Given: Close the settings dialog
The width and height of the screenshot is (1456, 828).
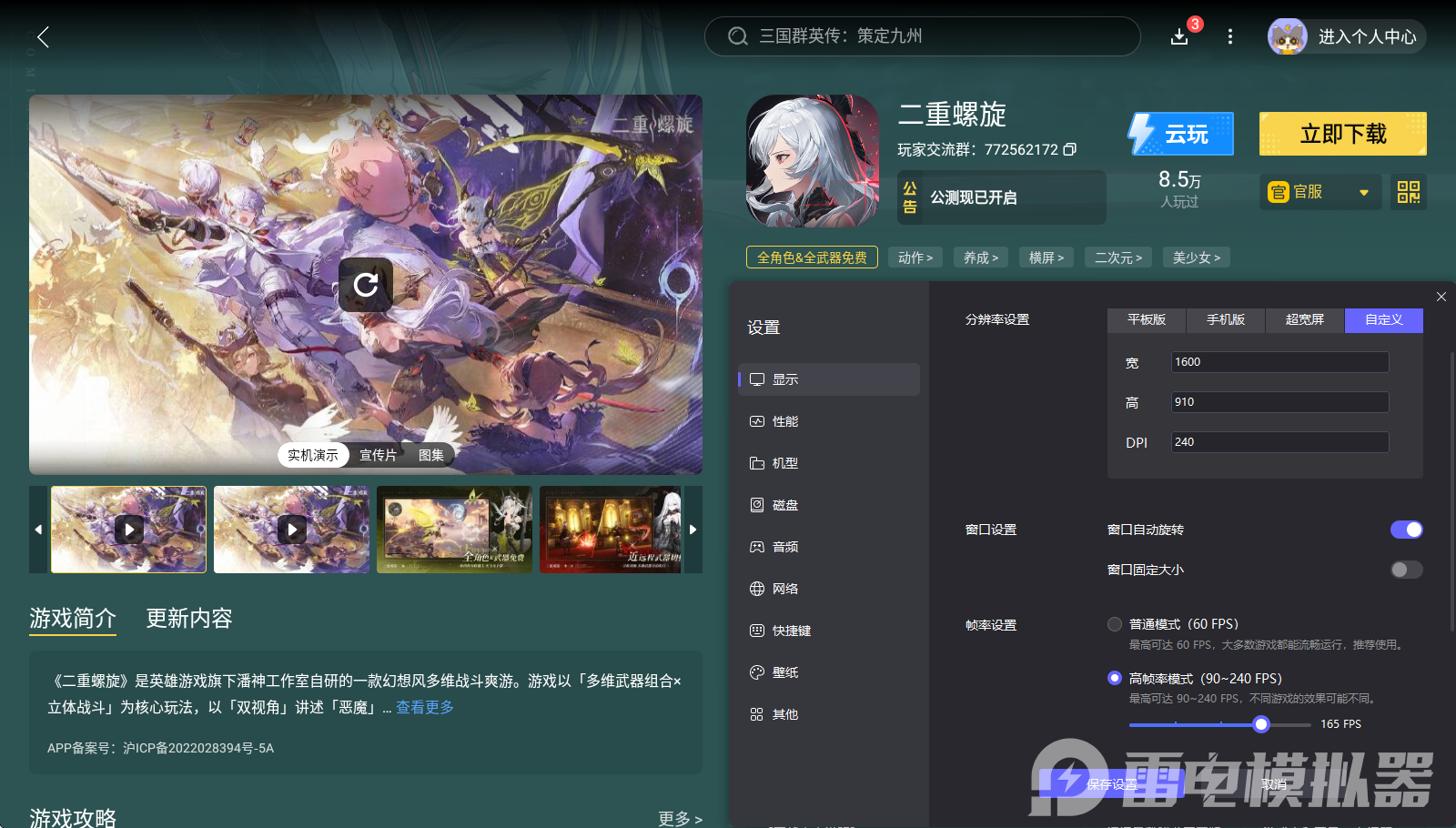Looking at the screenshot, I should point(1441,297).
